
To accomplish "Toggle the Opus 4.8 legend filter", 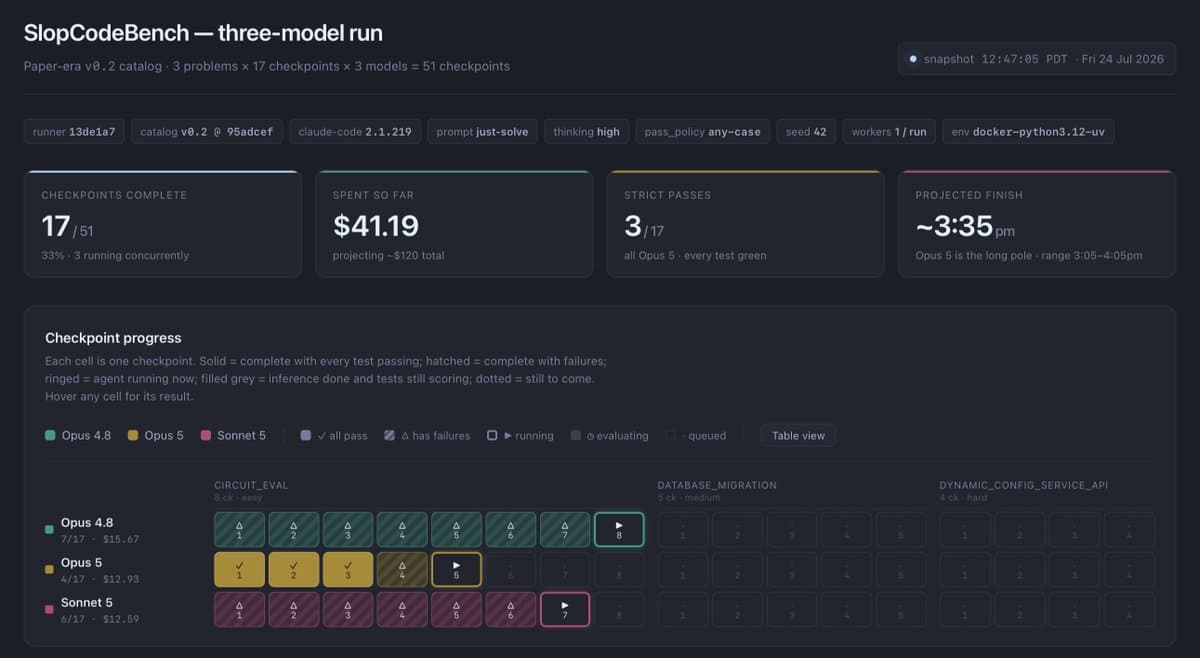I will (78, 436).
